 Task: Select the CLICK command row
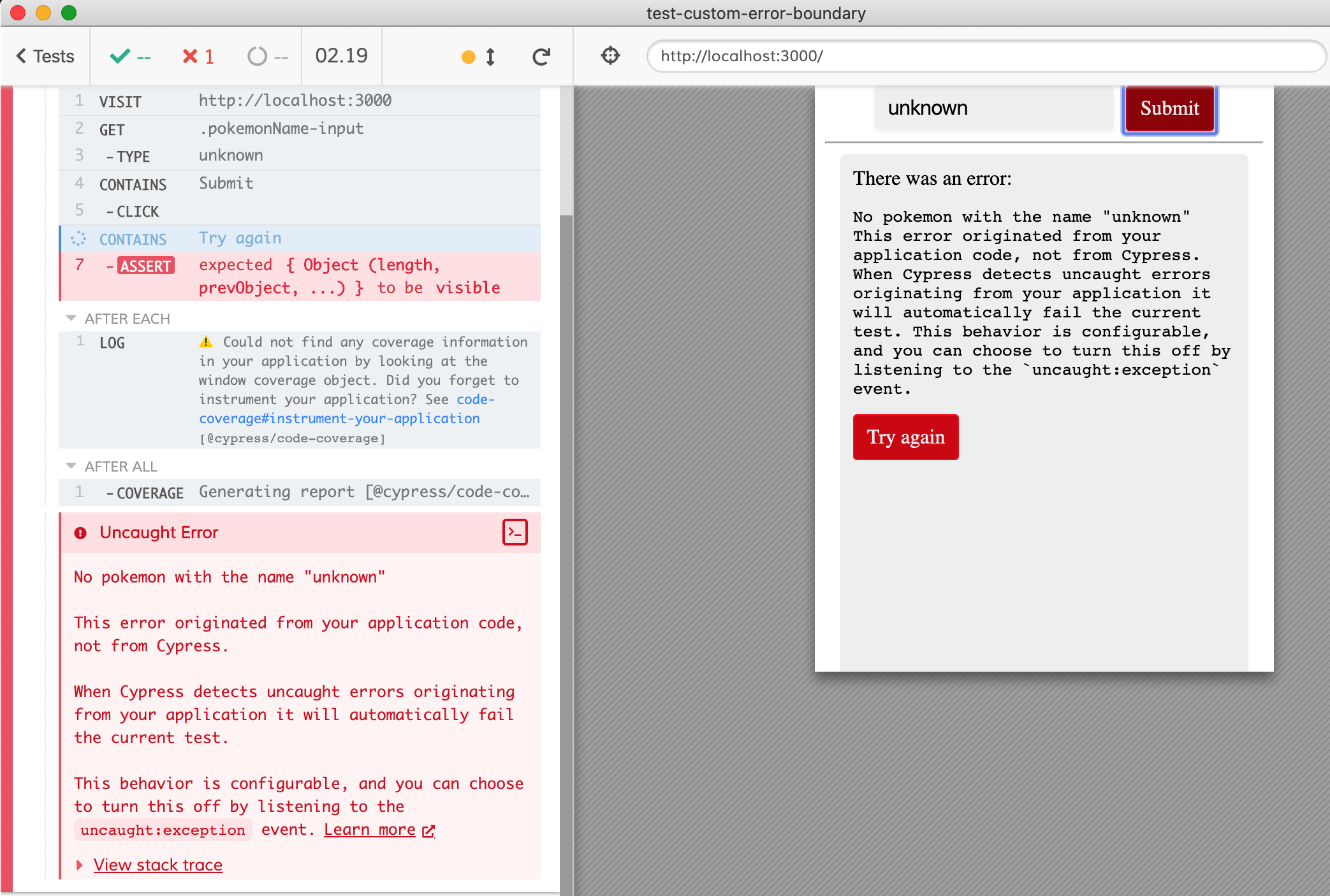pos(300,211)
